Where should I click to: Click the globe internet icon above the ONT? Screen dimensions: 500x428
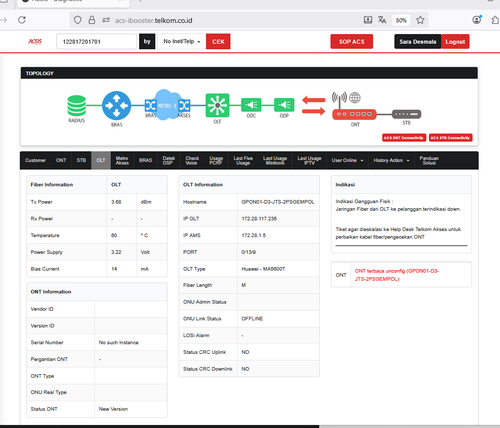click(355, 98)
